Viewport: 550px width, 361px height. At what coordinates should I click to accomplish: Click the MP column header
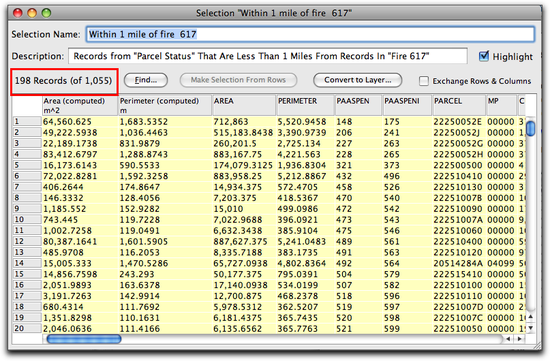501,106
